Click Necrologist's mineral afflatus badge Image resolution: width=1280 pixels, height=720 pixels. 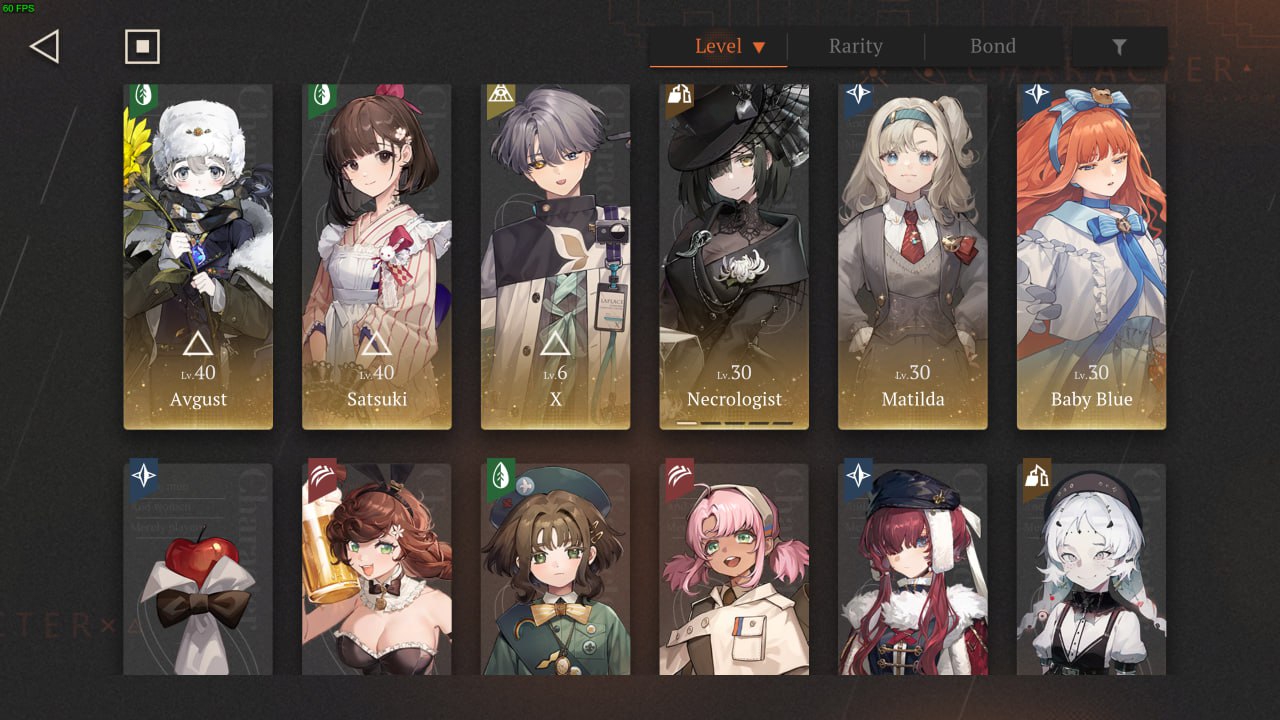click(x=679, y=98)
